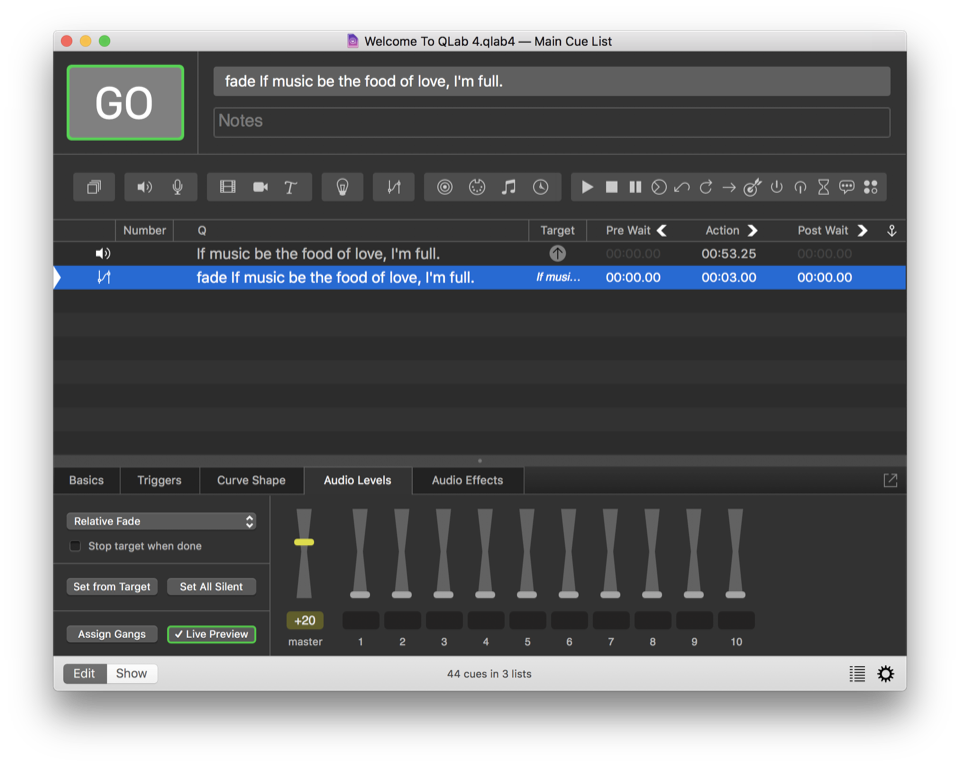The height and width of the screenshot is (767, 960).
Task: Add a Mic cue using microphone icon
Action: (x=177, y=187)
